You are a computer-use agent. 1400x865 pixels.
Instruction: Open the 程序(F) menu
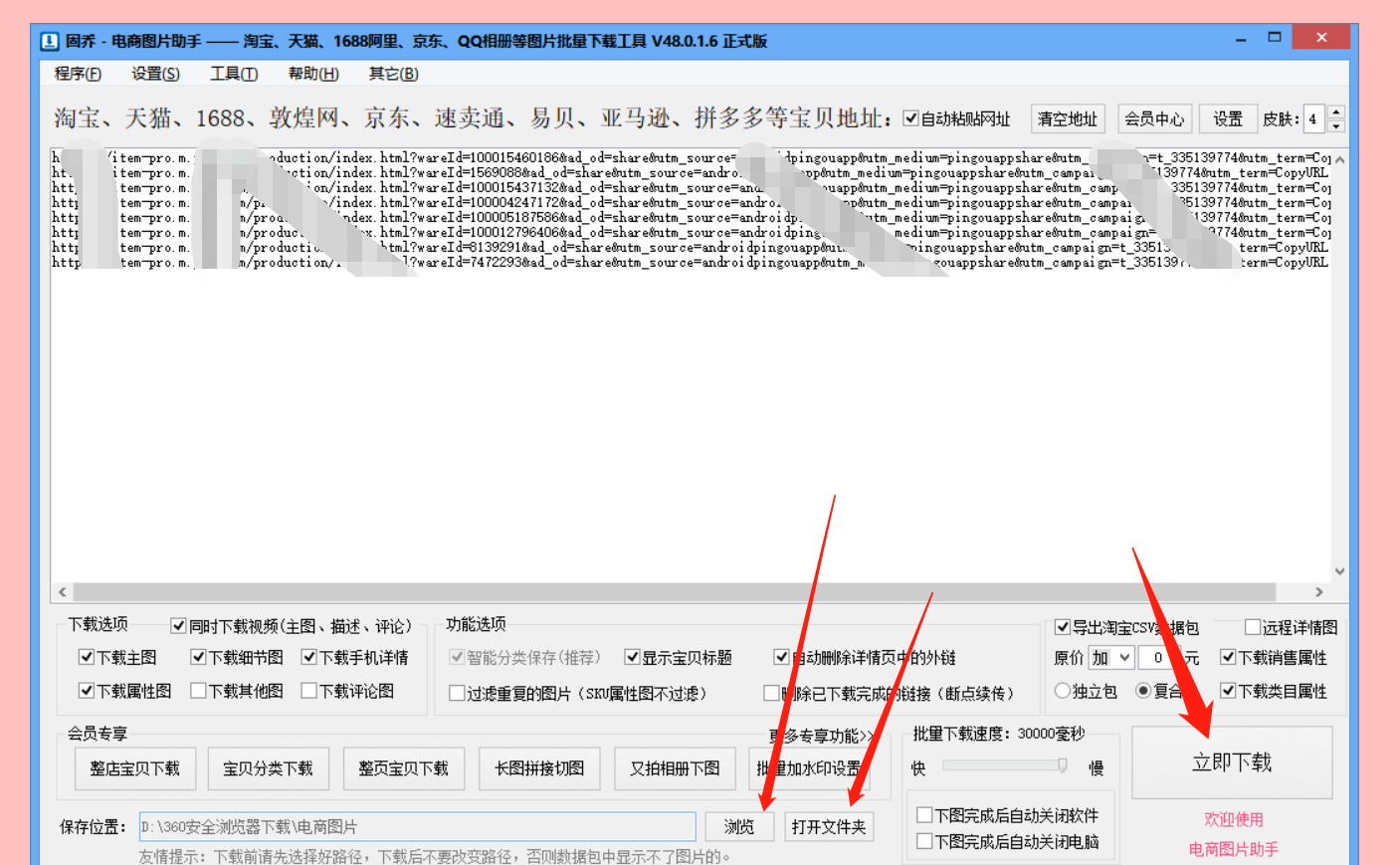coord(78,74)
